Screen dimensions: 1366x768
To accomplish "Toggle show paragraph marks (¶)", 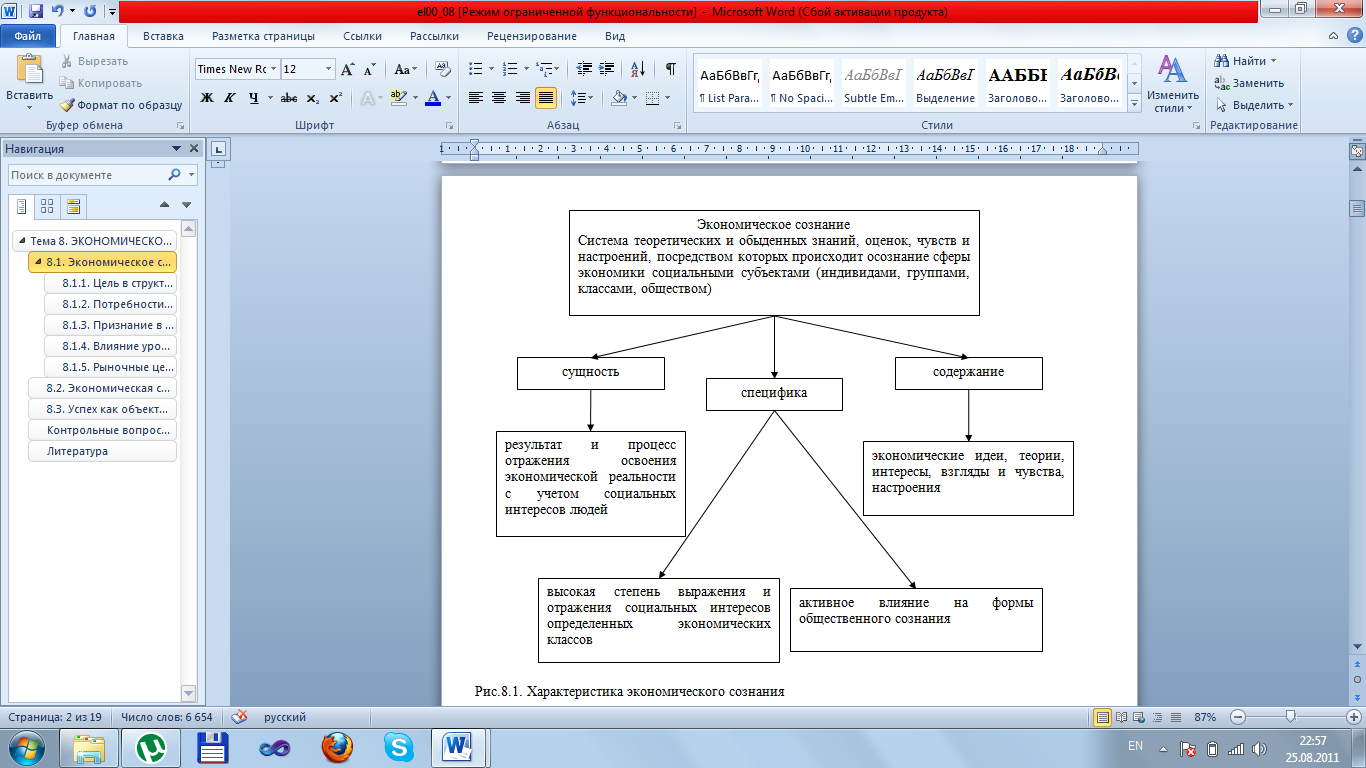I will [x=670, y=69].
